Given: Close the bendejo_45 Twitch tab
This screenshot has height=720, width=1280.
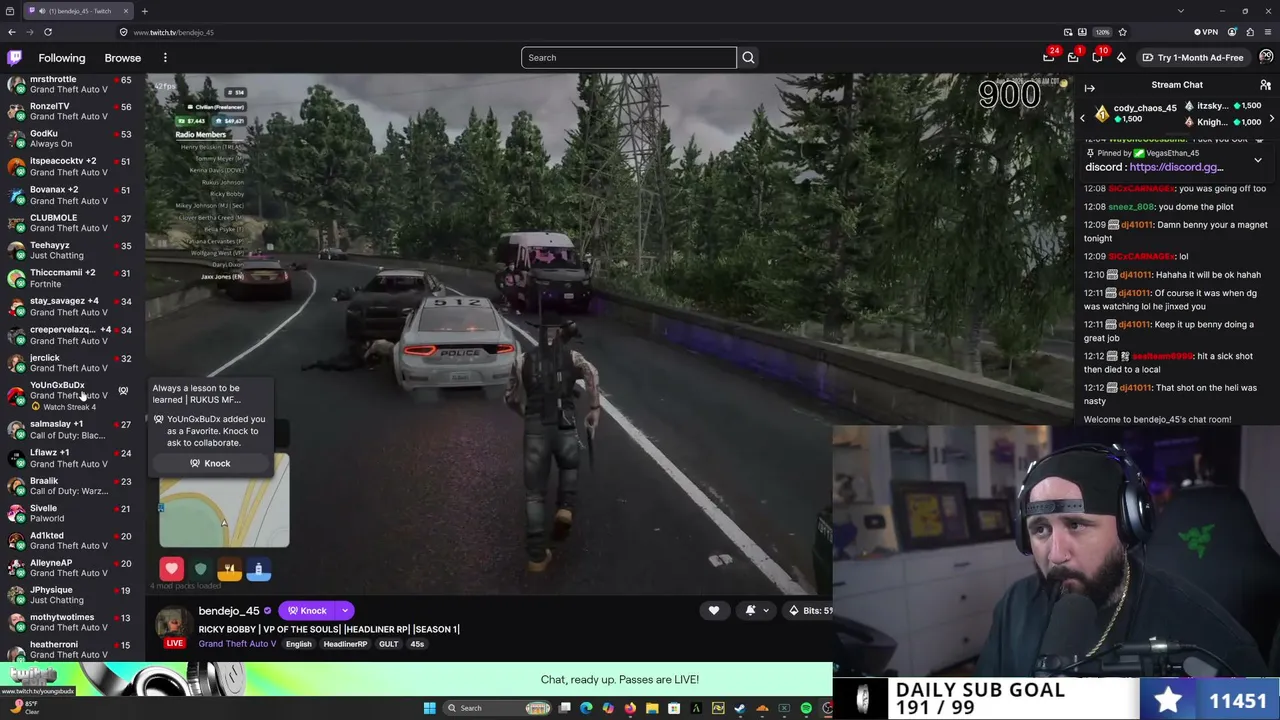Looking at the screenshot, I should pos(126,11).
